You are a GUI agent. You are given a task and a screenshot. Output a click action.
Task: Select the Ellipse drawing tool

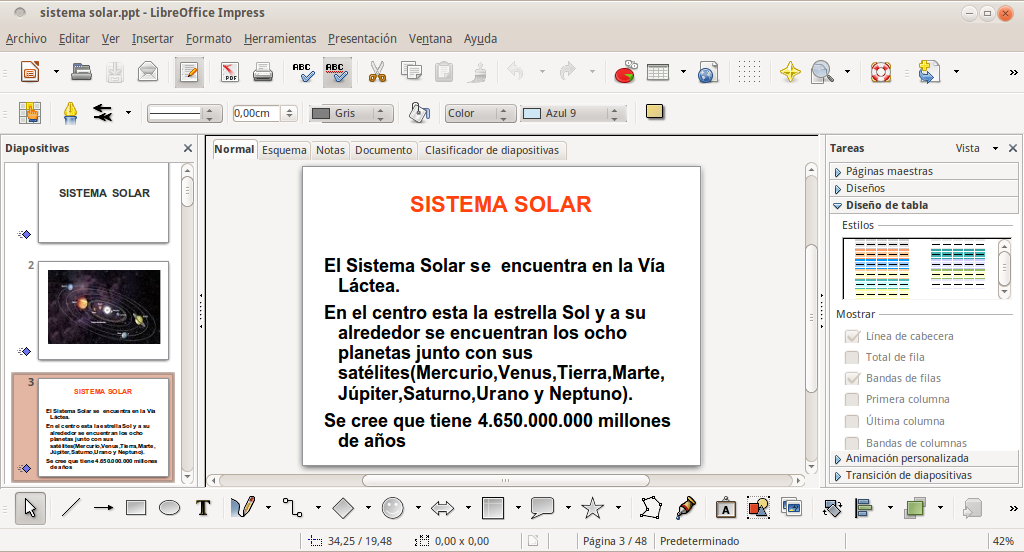pos(170,508)
